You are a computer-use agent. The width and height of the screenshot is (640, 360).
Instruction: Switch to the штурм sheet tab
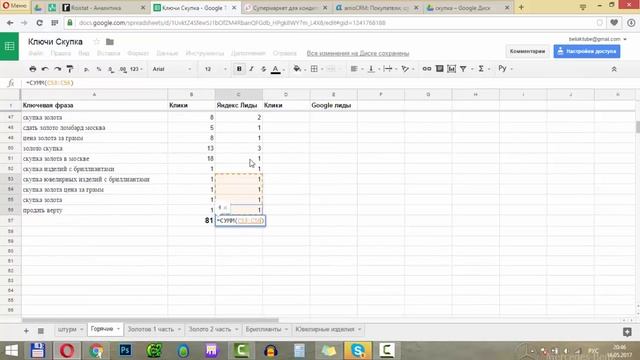tap(67, 329)
